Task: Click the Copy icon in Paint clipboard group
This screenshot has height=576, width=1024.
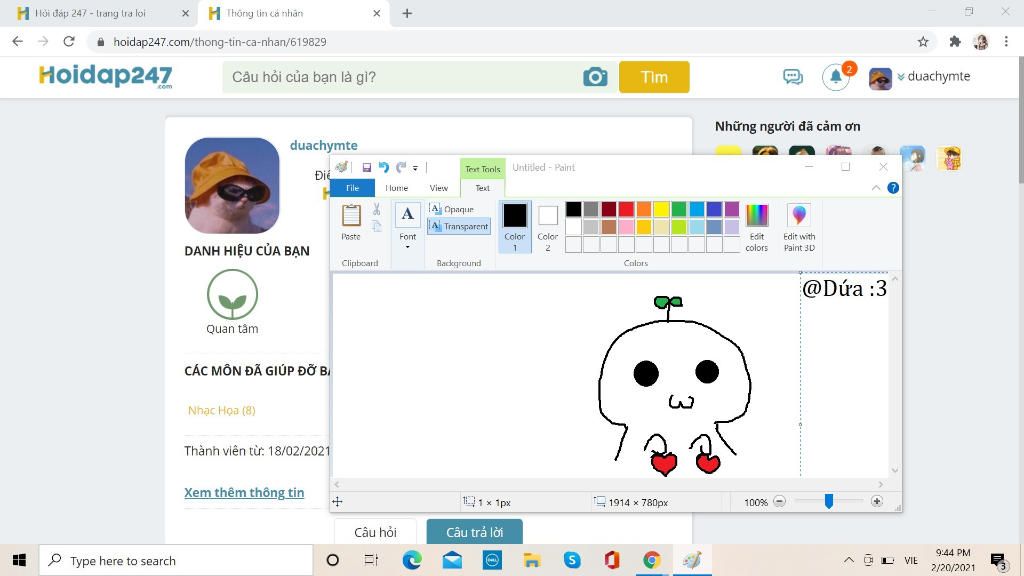Action: click(376, 226)
